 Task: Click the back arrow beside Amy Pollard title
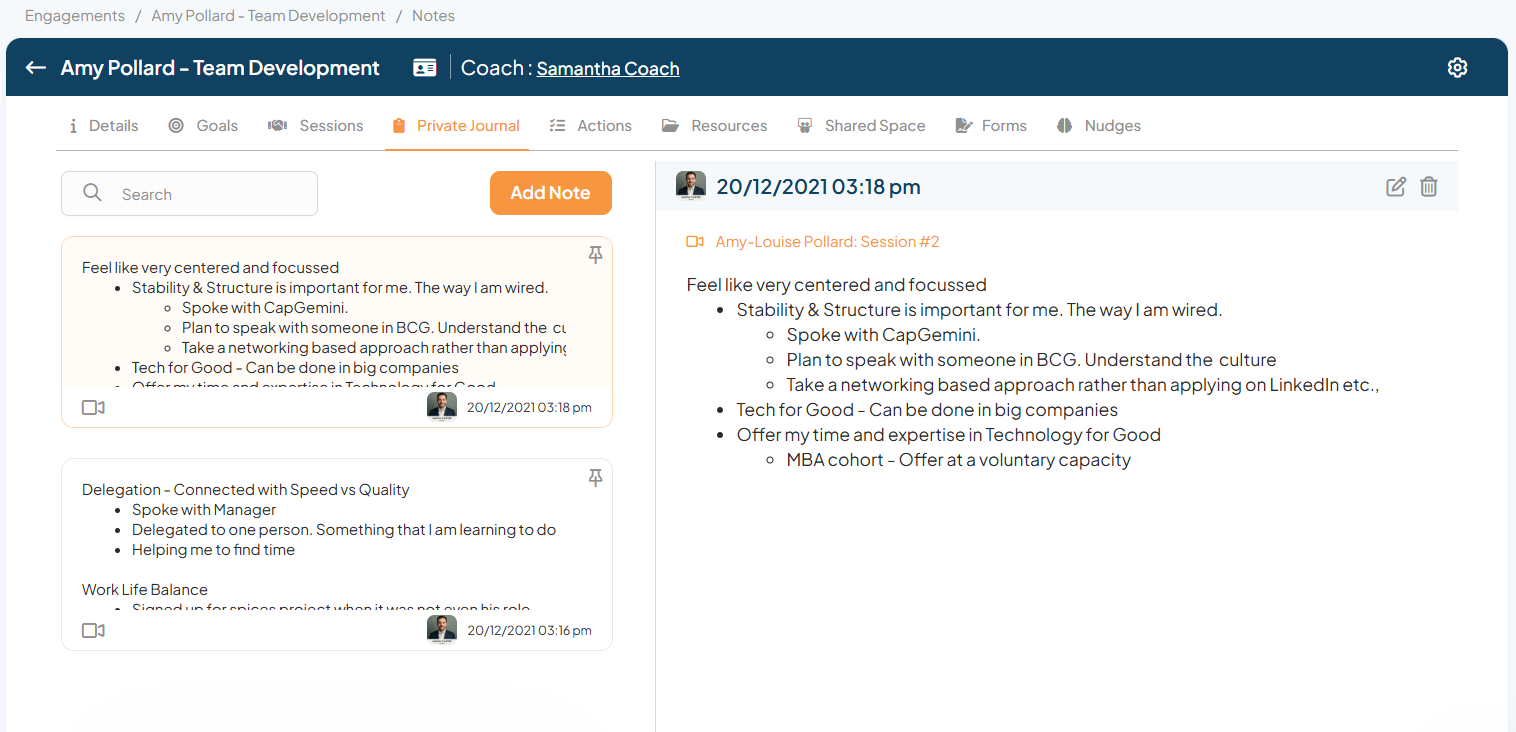click(36, 68)
